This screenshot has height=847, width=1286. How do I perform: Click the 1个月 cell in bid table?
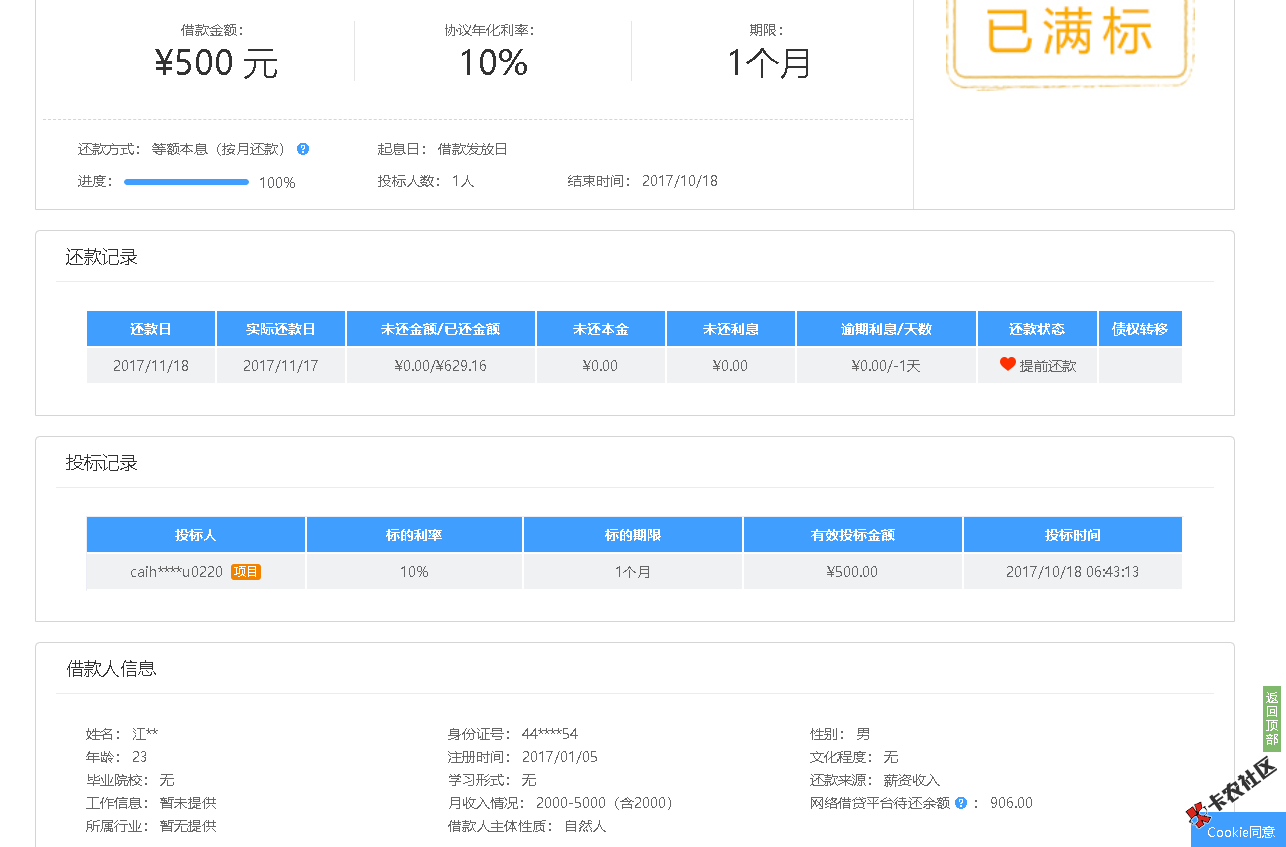click(633, 572)
